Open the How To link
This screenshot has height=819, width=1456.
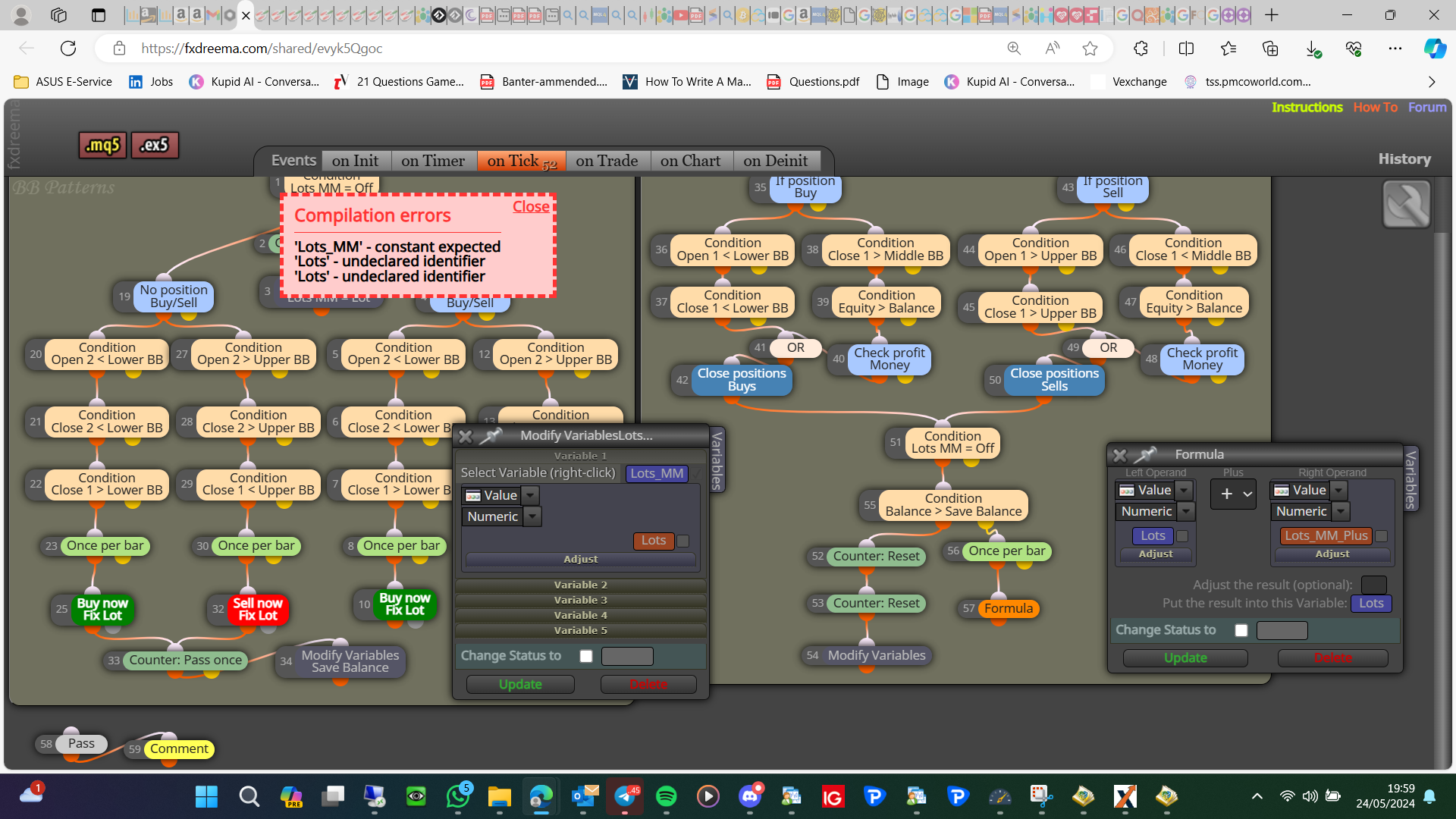click(1375, 108)
